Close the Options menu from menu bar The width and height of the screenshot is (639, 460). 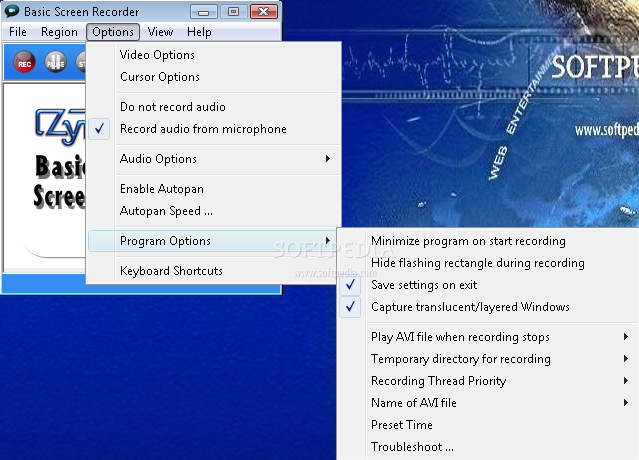click(x=113, y=32)
